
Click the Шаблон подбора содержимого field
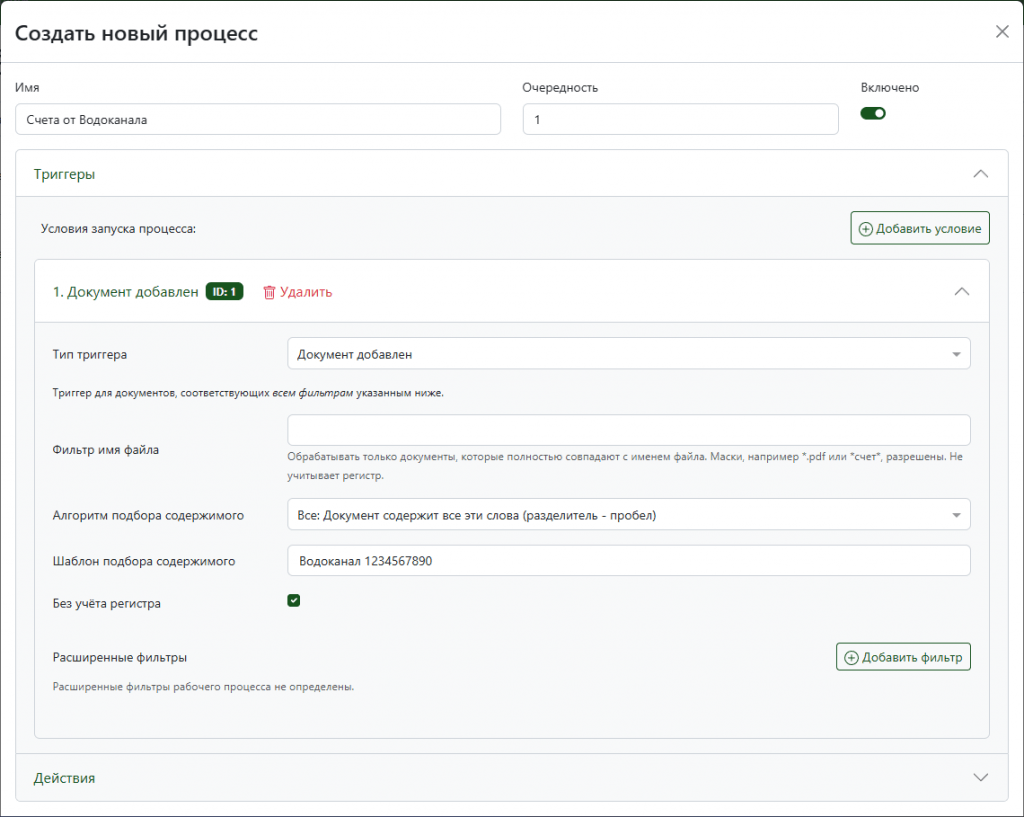click(628, 561)
